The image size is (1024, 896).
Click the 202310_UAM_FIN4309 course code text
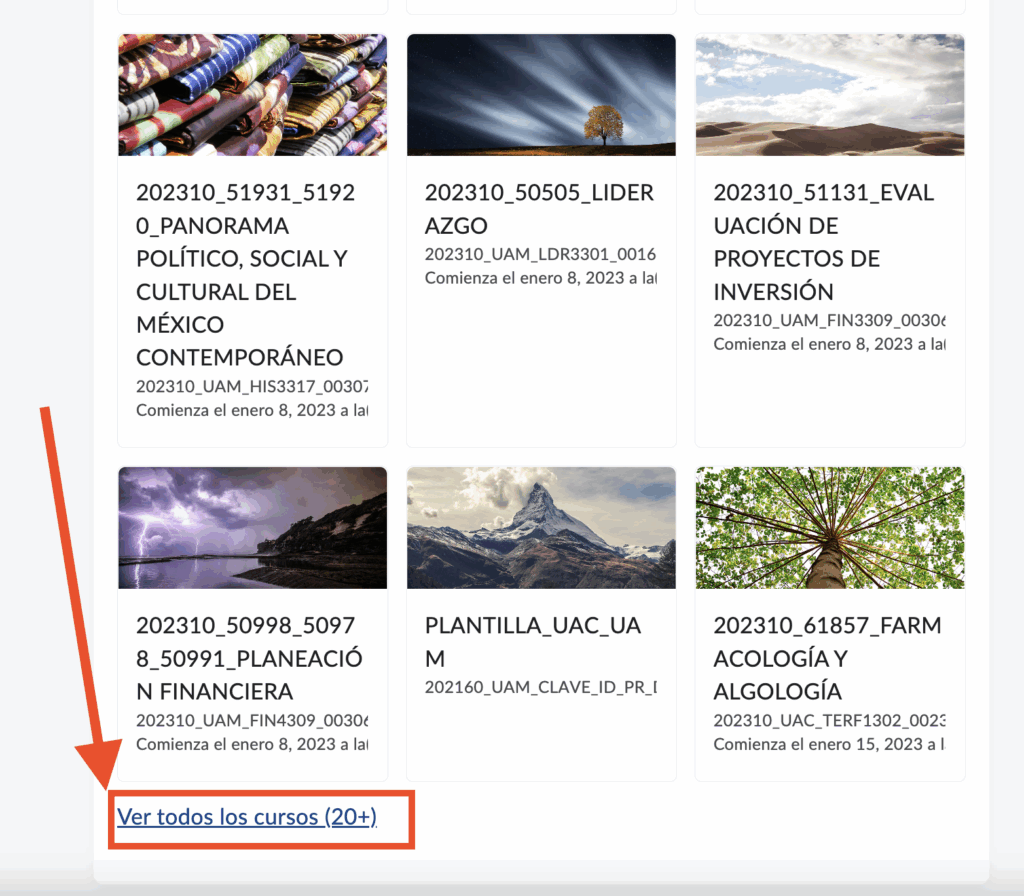coord(252,721)
